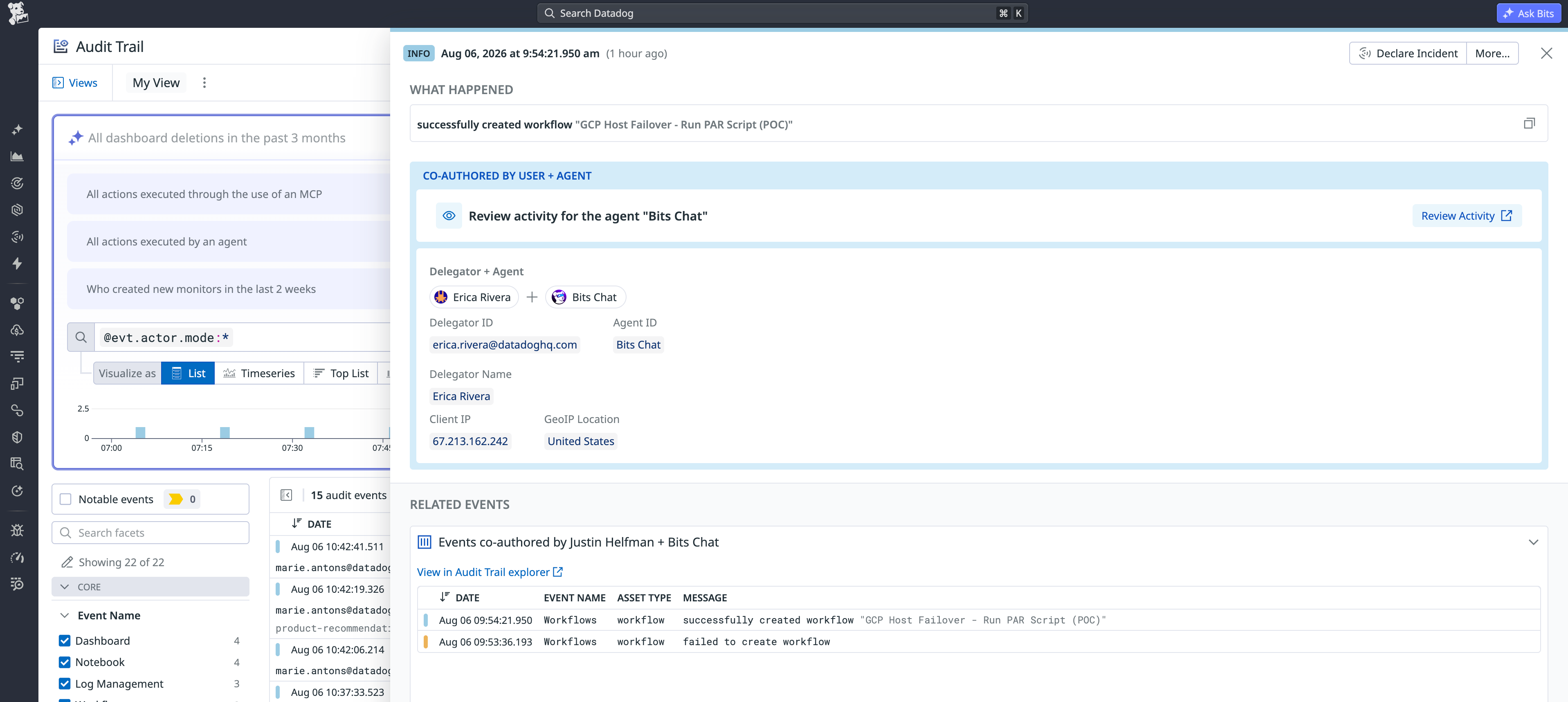This screenshot has width=1568, height=702.
Task: Open the sidebar icon of overlapping screens
Action: coord(17,384)
